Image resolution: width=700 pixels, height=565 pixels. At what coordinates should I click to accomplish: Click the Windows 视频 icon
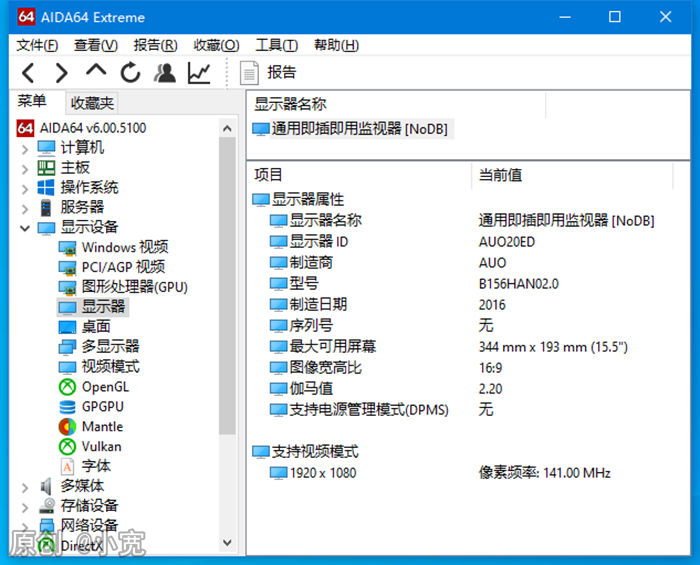coord(67,248)
